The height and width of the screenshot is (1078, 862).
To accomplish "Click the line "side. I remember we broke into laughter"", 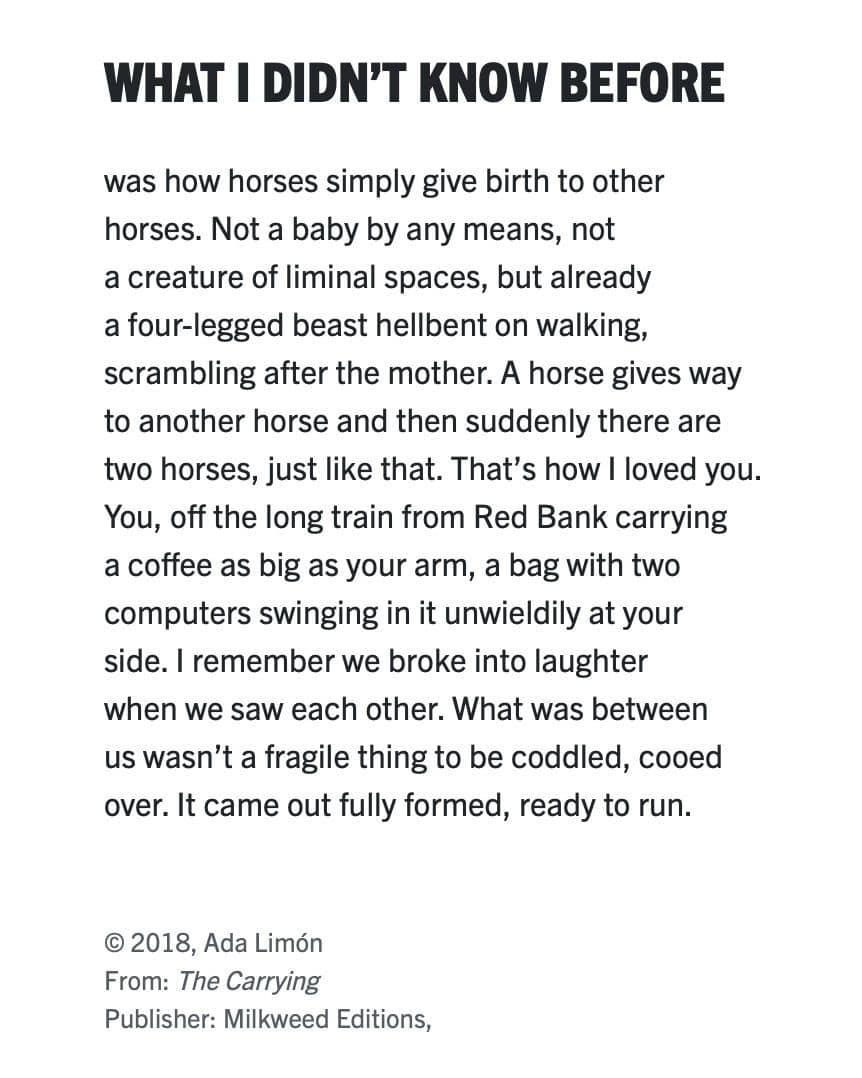I will [376, 661].
